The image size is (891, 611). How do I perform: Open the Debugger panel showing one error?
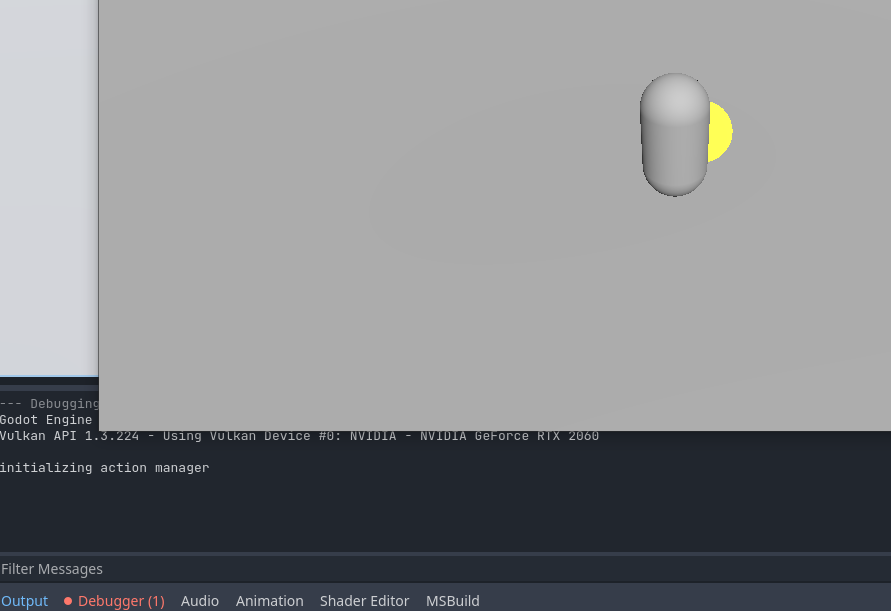pyautogui.click(x=120, y=601)
